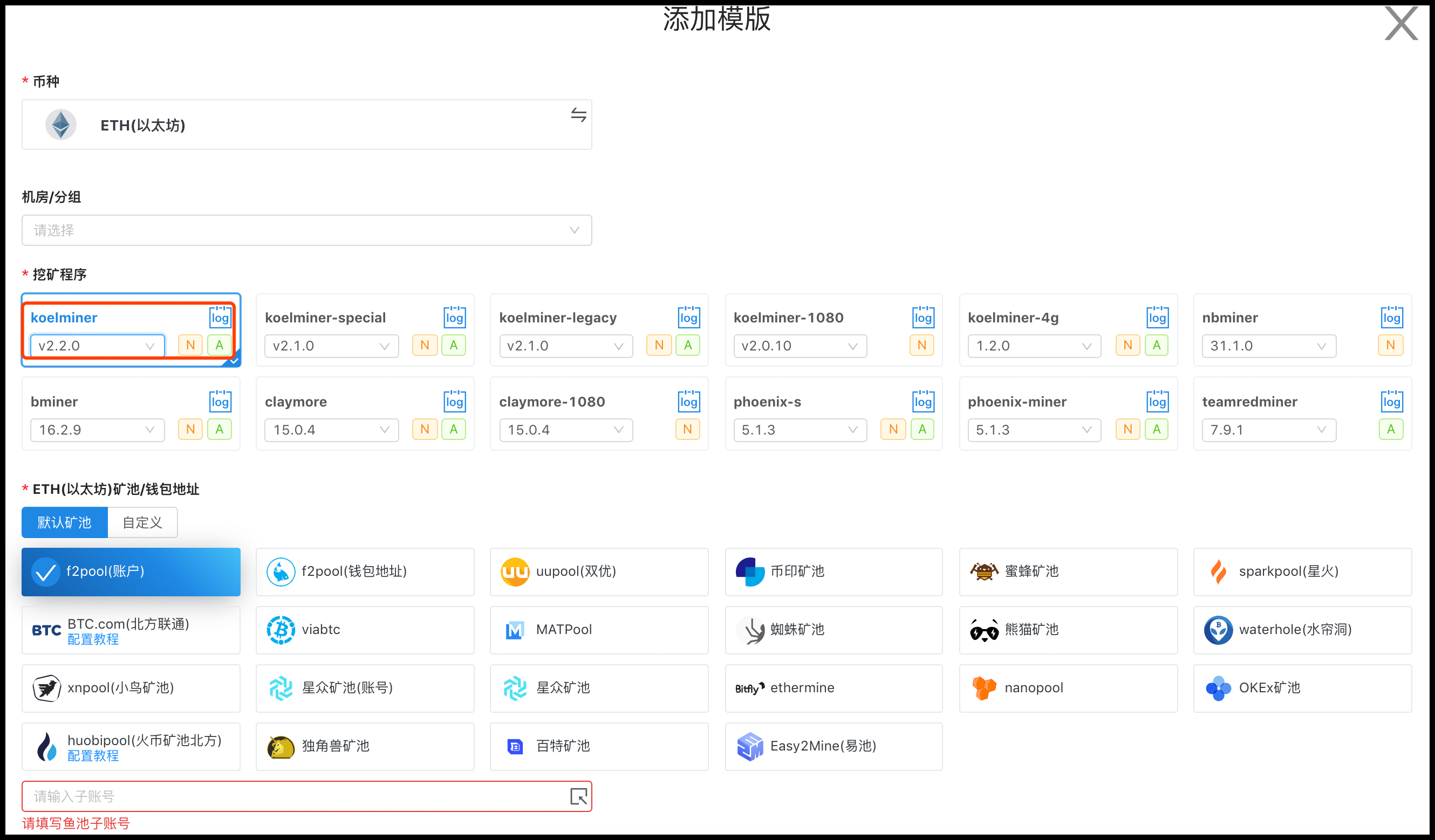Image resolution: width=1435 pixels, height=840 pixels.
Task: Toggle the A badge on koelminer-4g
Action: pos(1157,345)
